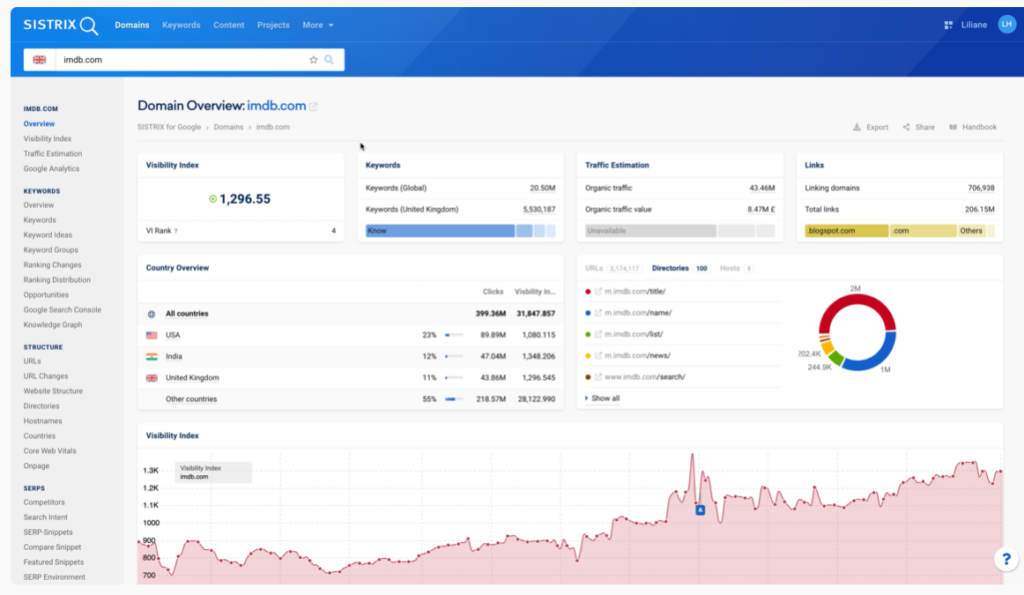Open the Projects menu

[x=273, y=25]
